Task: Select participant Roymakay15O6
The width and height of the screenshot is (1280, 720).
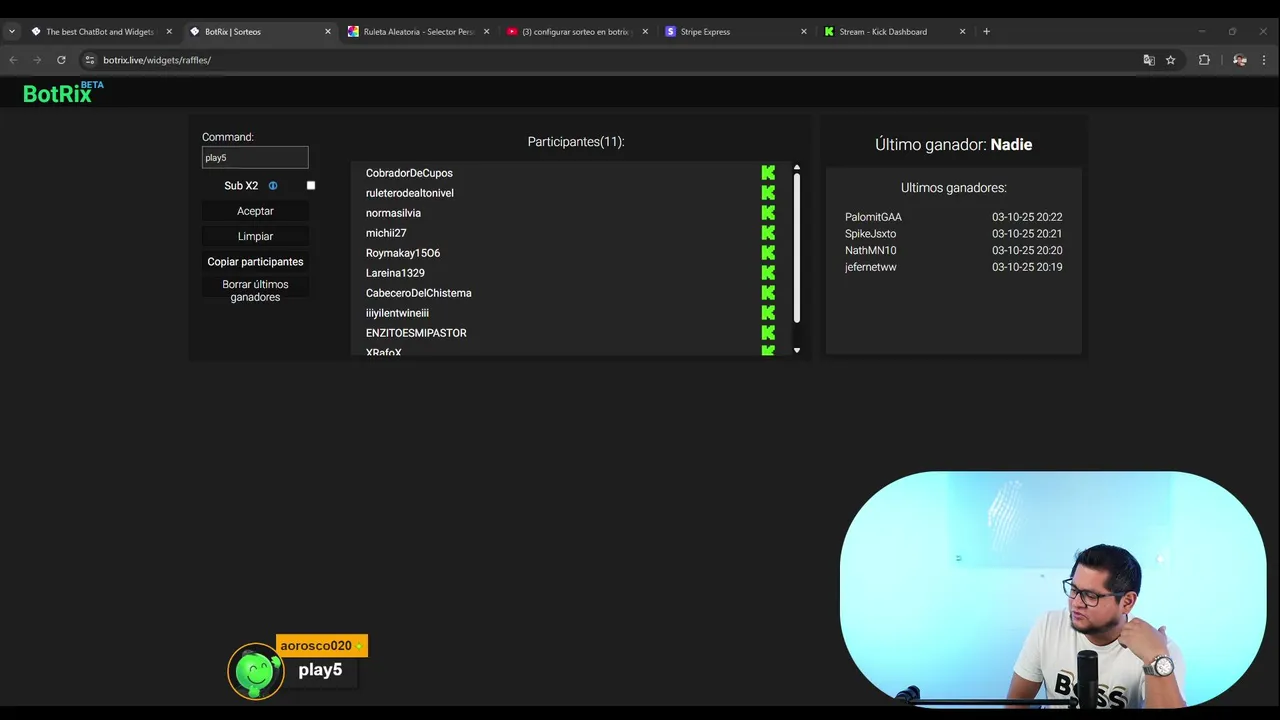Action: [403, 253]
